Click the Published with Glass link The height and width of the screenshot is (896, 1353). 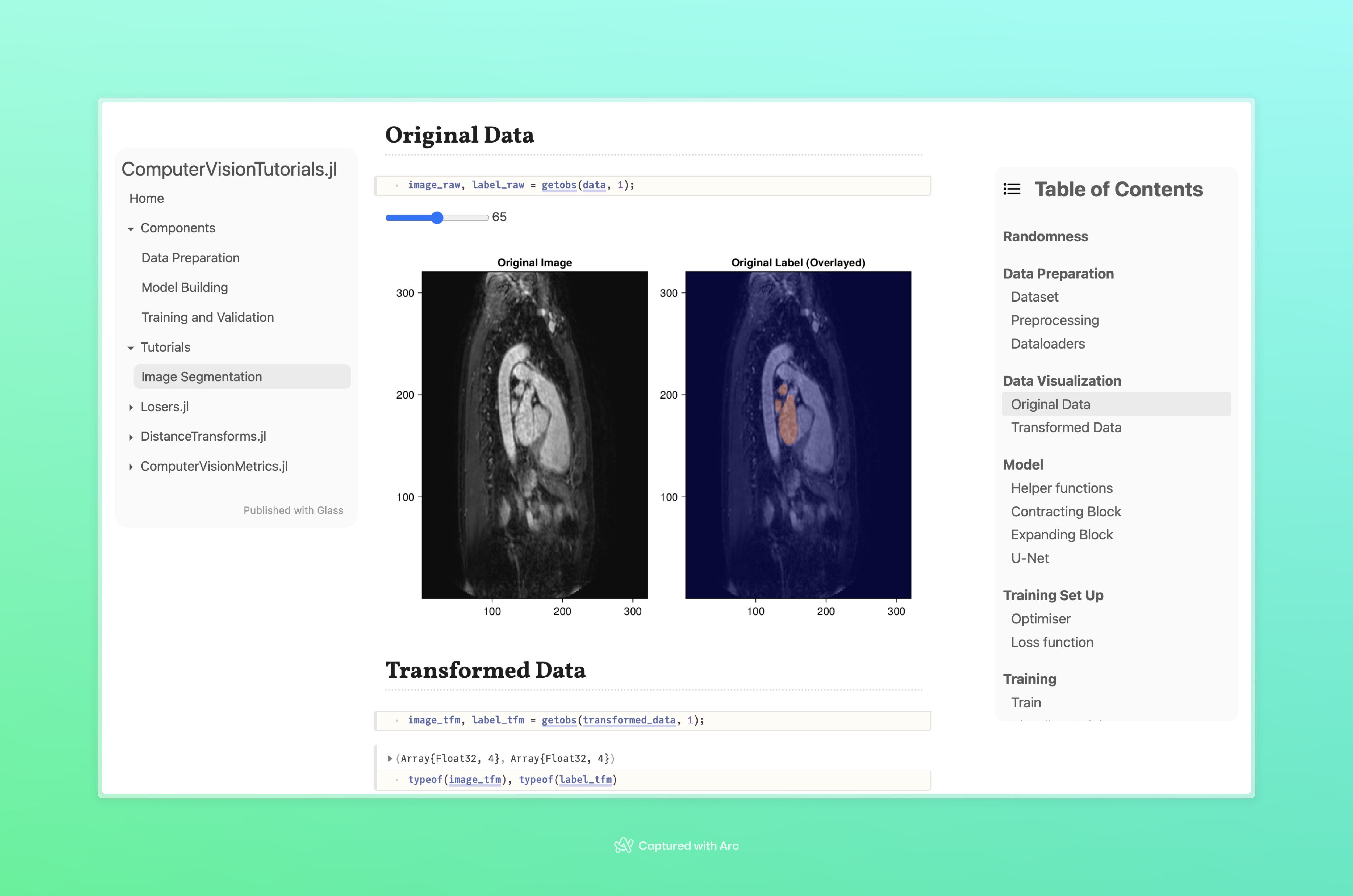coord(293,510)
